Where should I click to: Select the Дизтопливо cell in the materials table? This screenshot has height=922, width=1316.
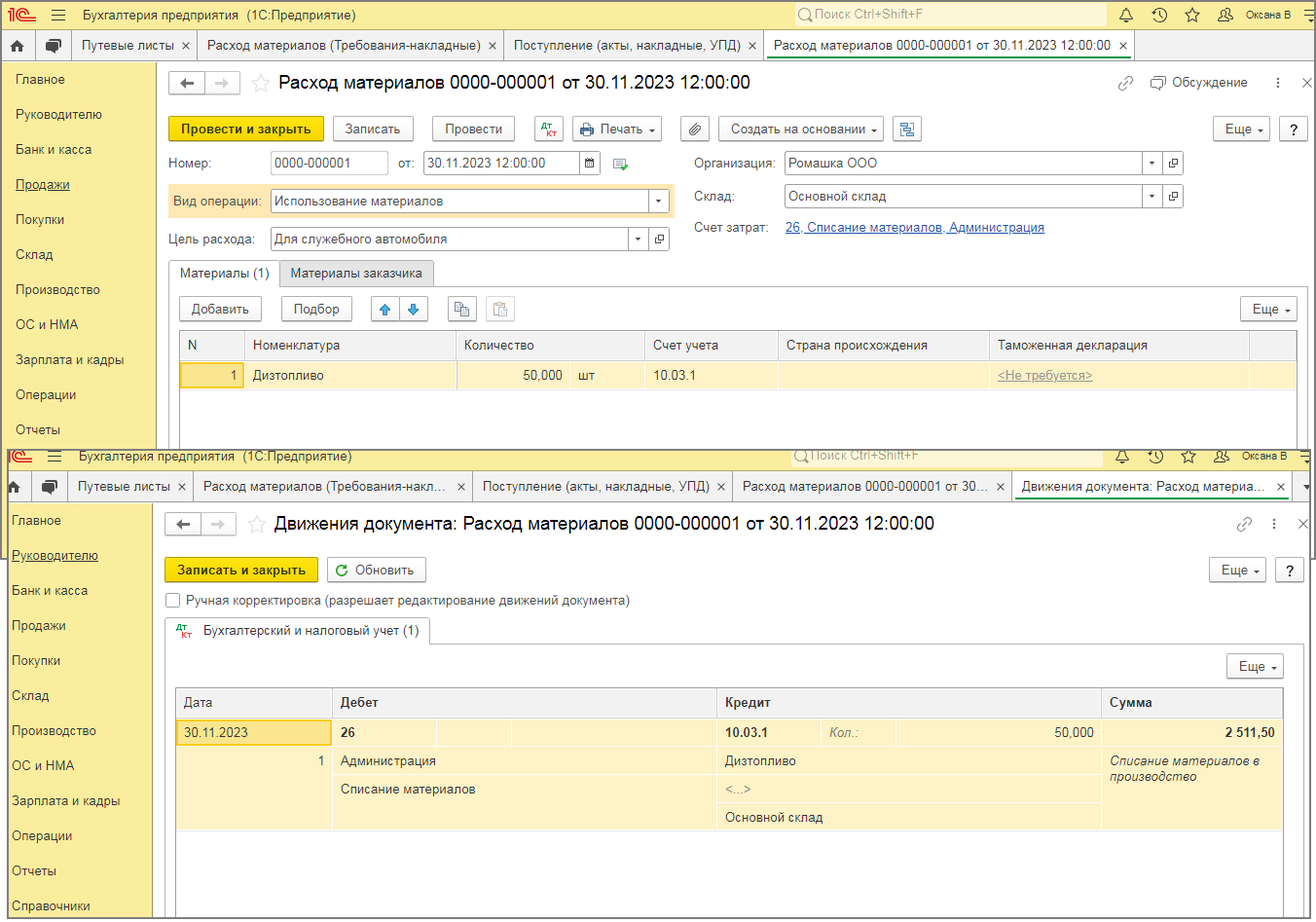(x=350, y=376)
